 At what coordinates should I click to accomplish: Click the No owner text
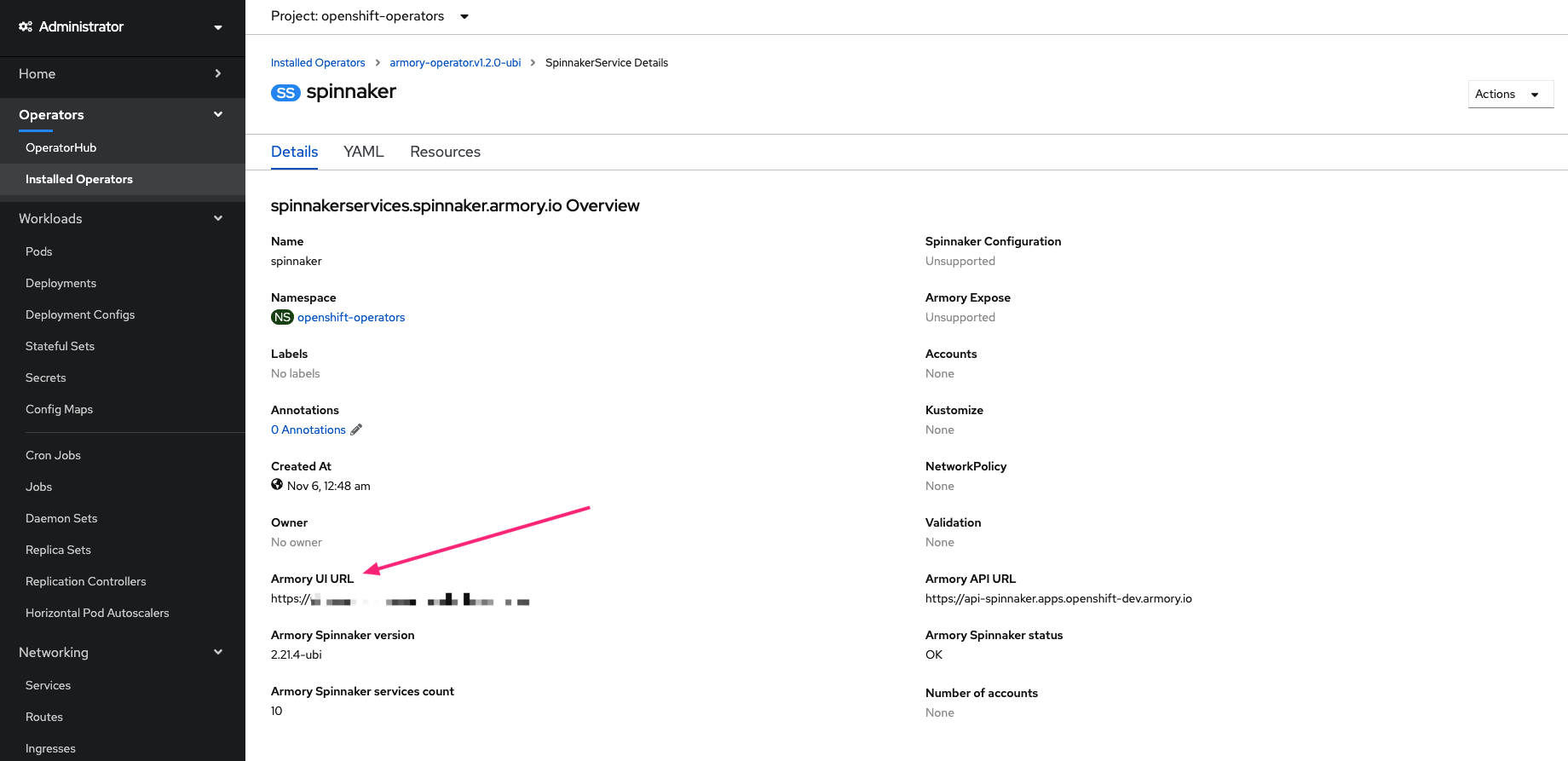click(x=297, y=542)
